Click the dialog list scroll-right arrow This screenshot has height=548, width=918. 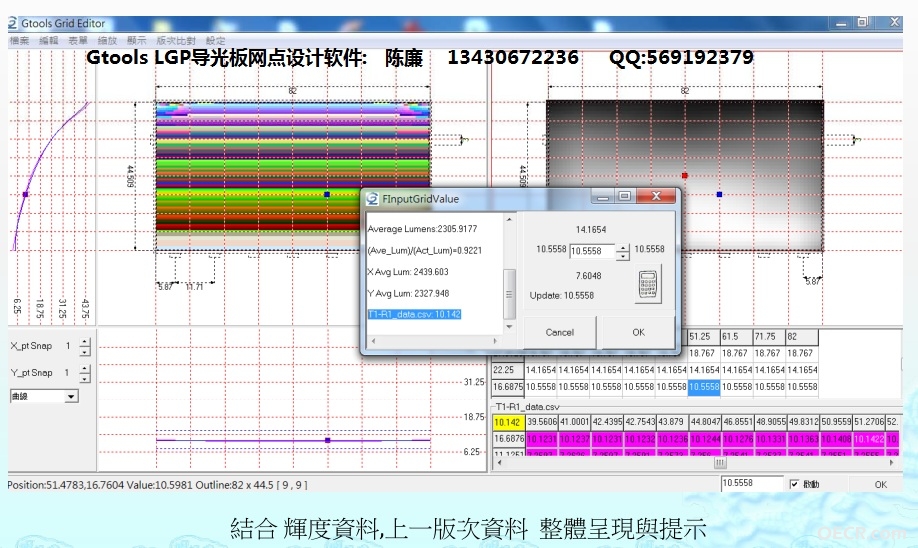[x=495, y=340]
